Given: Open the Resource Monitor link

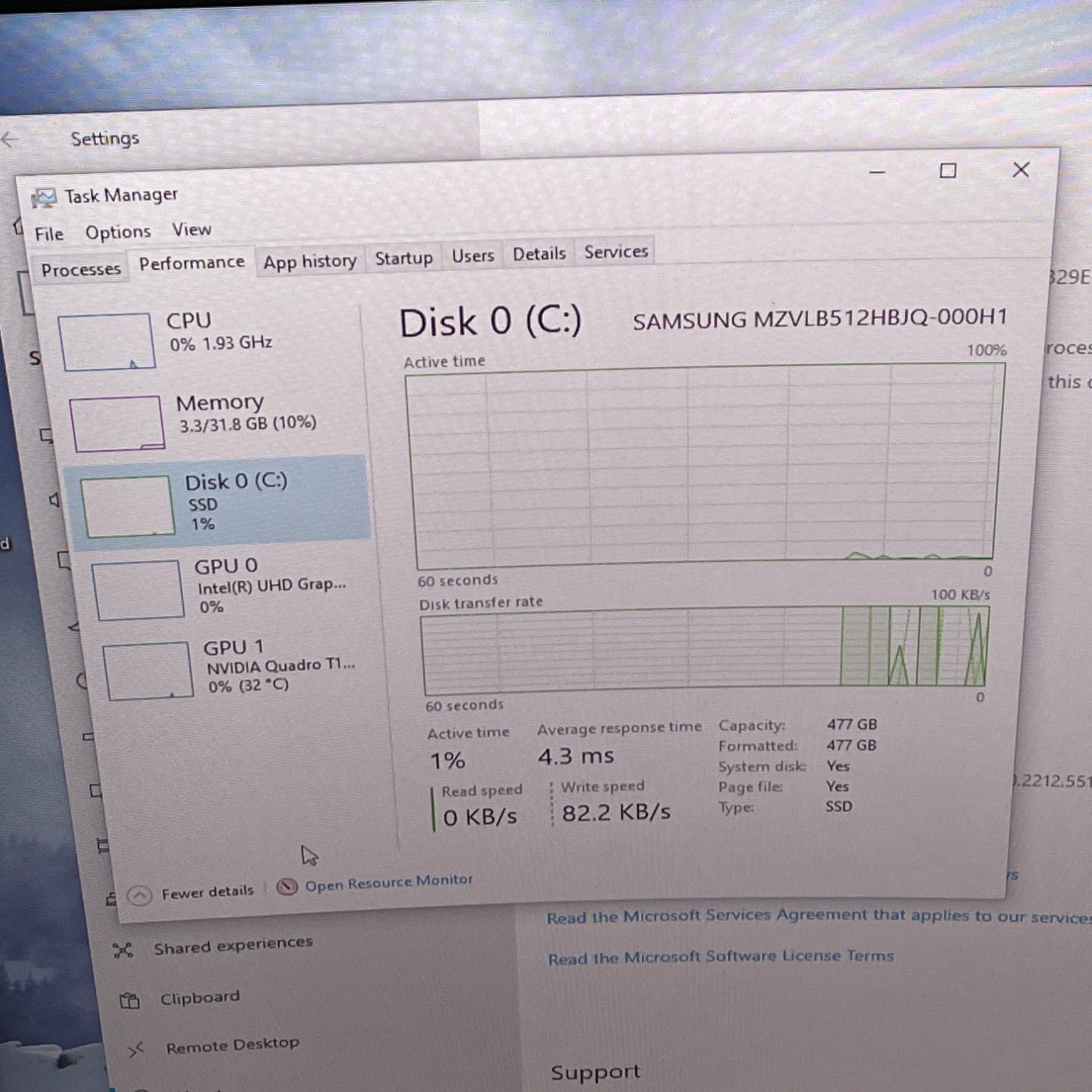Looking at the screenshot, I should point(389,882).
